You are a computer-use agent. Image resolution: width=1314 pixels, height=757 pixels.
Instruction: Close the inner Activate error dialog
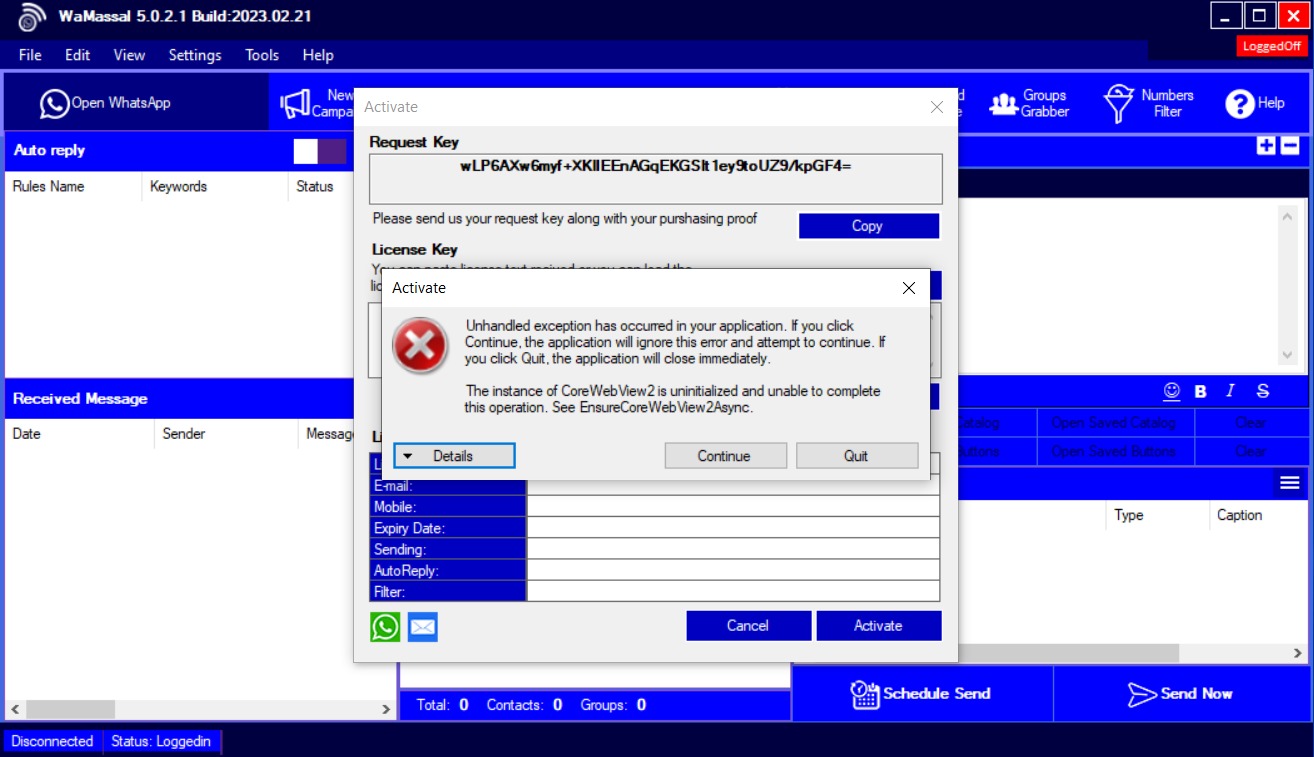908,288
